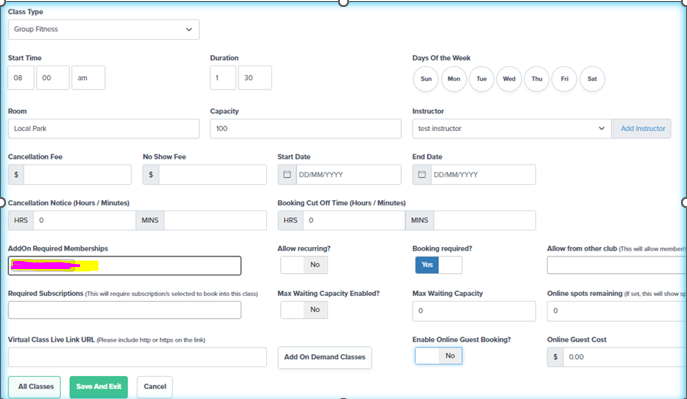Toggle the Mon day selector

tap(454, 79)
